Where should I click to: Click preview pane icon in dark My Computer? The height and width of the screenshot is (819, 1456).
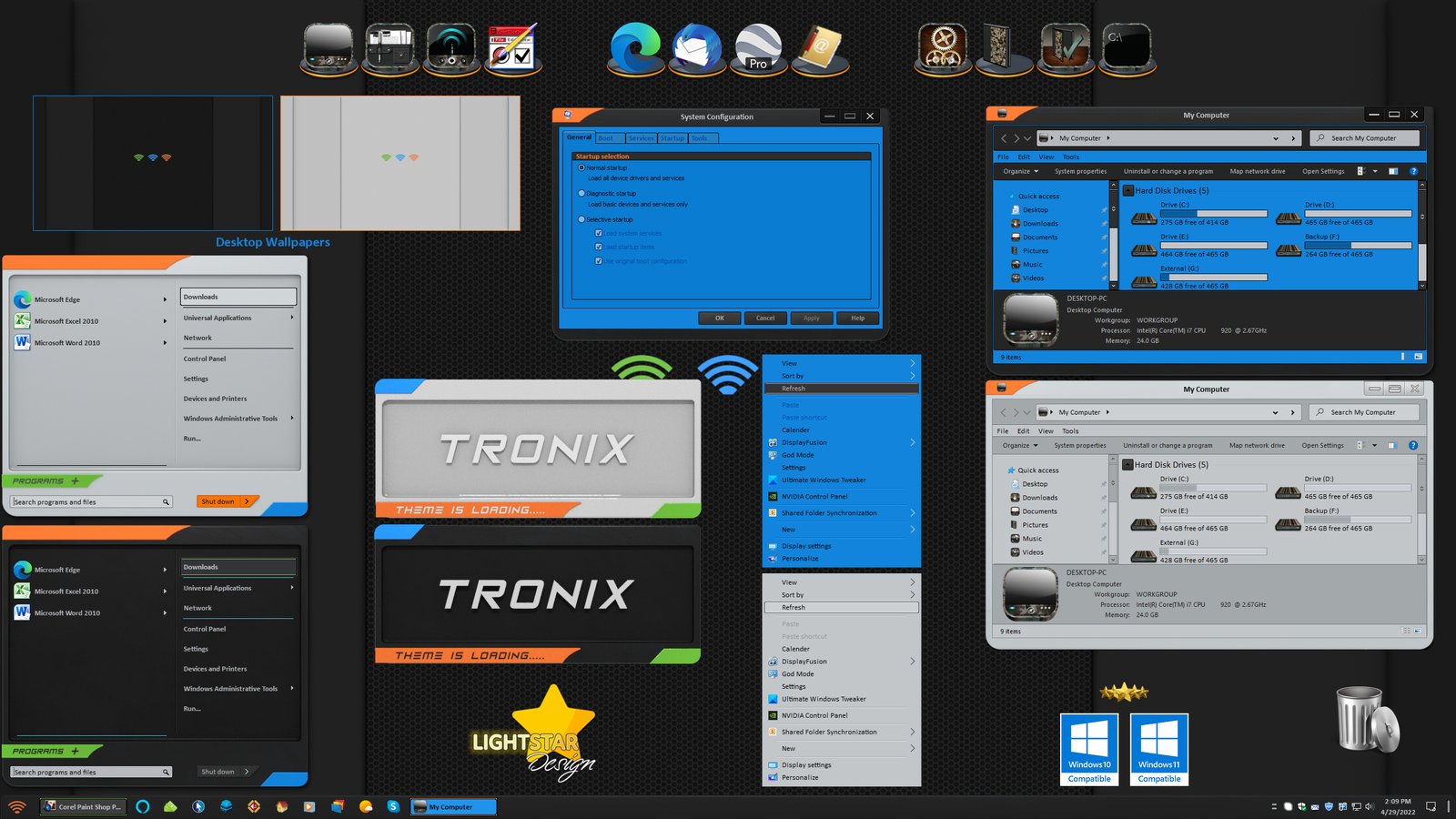[1393, 171]
